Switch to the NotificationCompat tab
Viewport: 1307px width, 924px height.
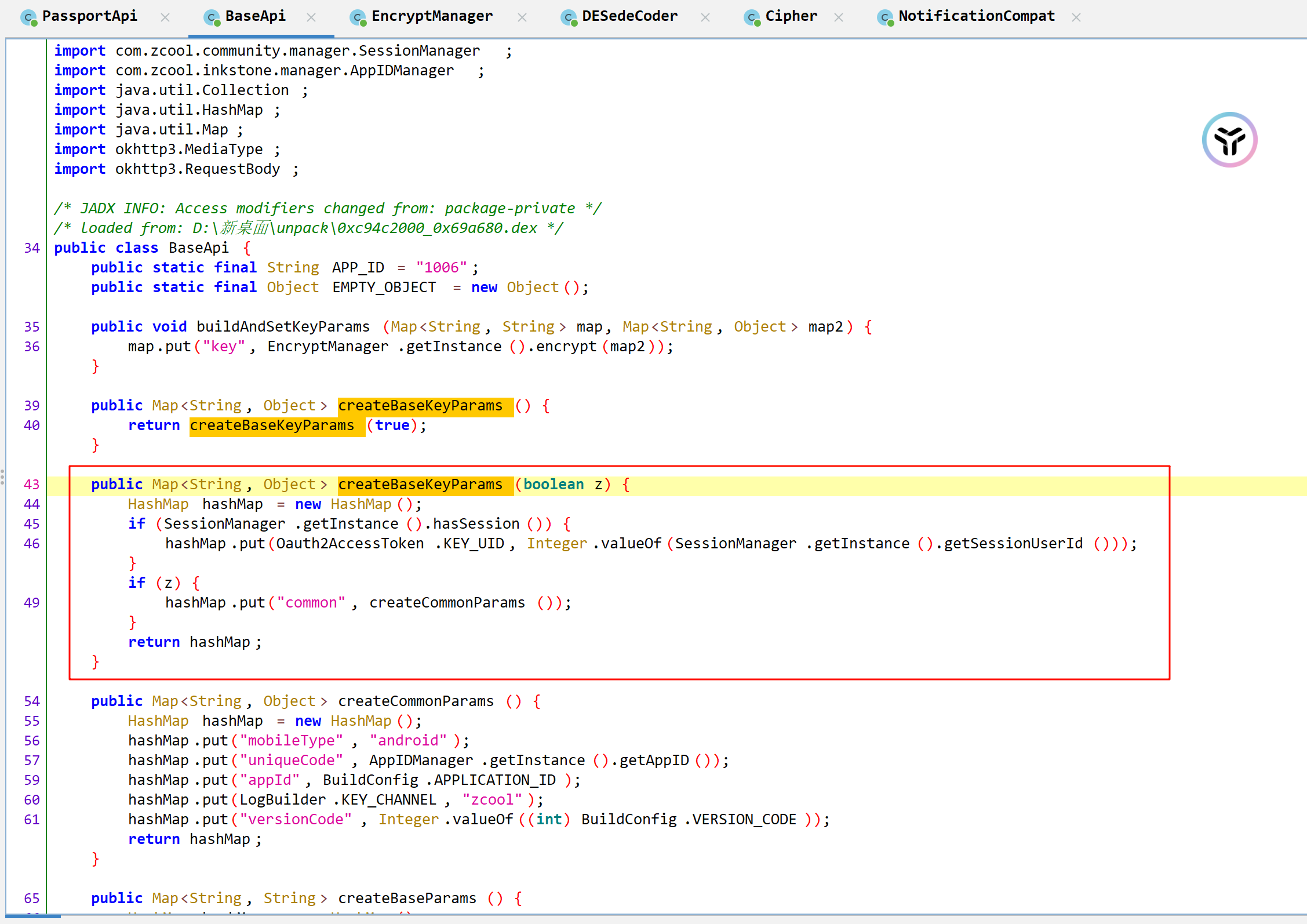(x=976, y=16)
